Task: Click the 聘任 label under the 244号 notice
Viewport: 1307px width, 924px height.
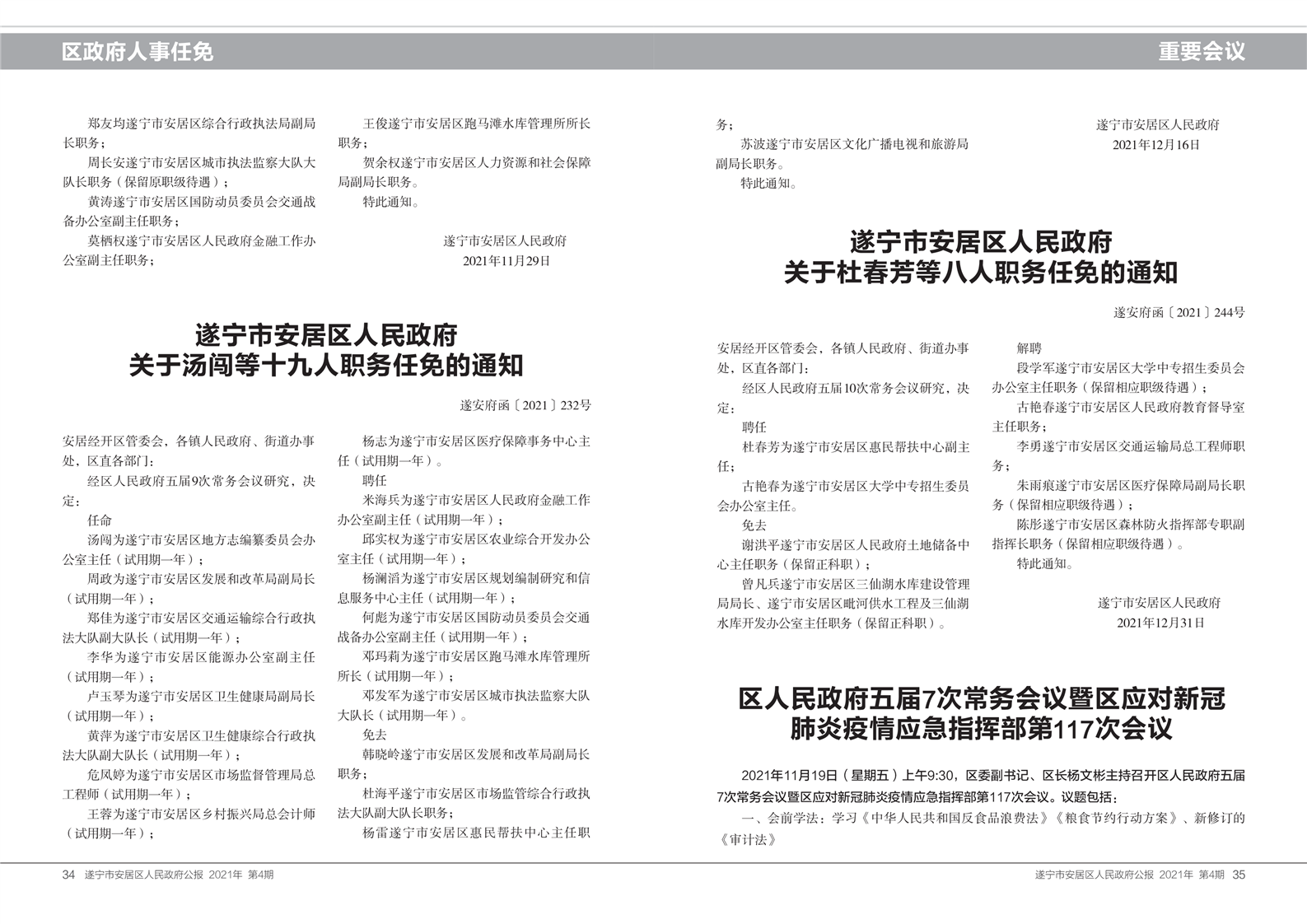Action: (x=754, y=427)
